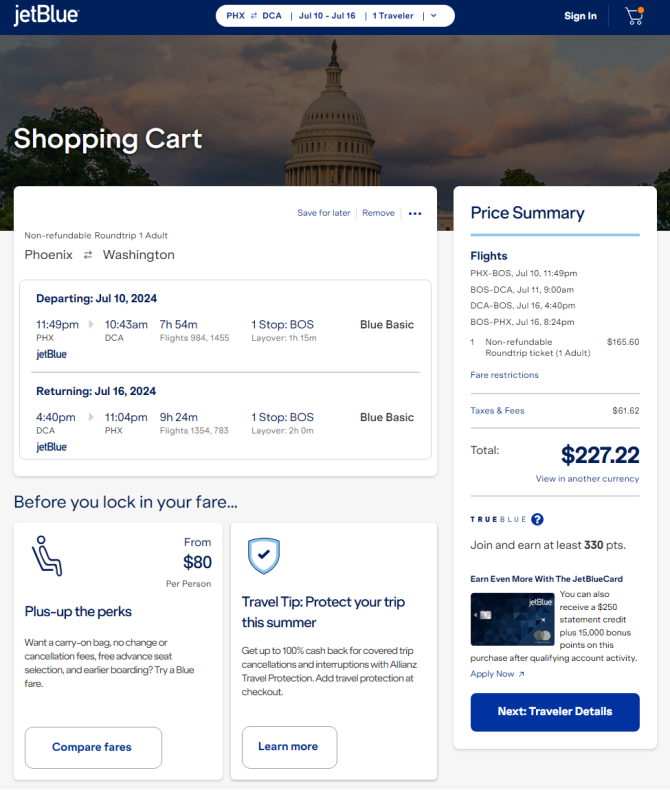670x790 pixels.
Task: Click Flights 1354, 783 text
Action: point(194,431)
